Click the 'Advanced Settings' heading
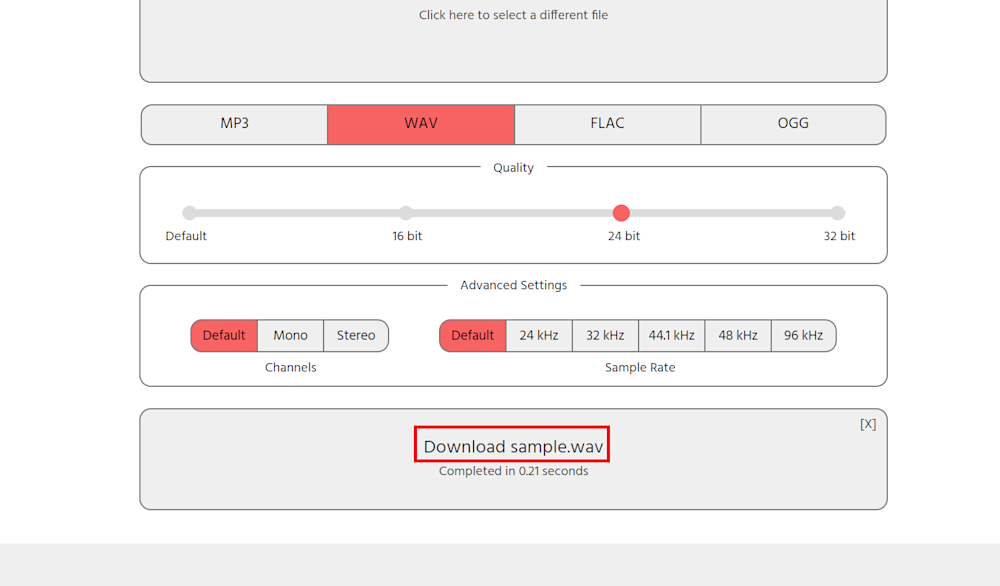The height and width of the screenshot is (586, 1000). (x=513, y=285)
